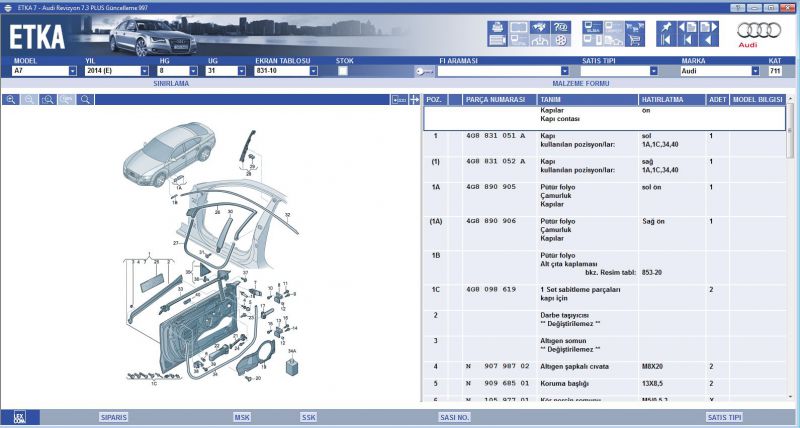
Task: Click the plain magnifier search icon
Action: pos(85,99)
